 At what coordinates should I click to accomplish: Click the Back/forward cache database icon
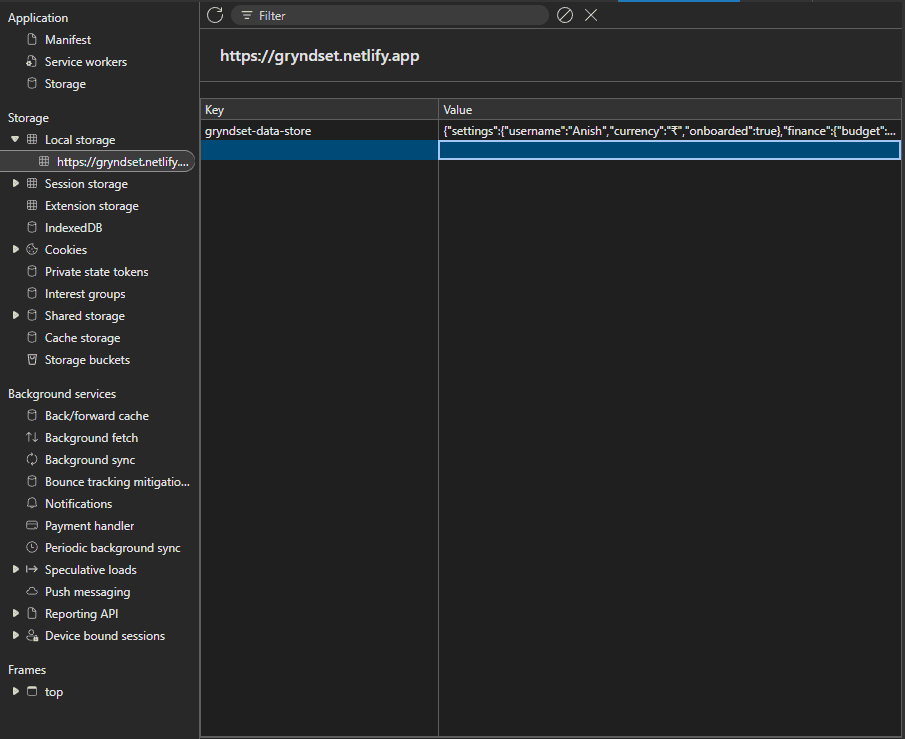32,415
